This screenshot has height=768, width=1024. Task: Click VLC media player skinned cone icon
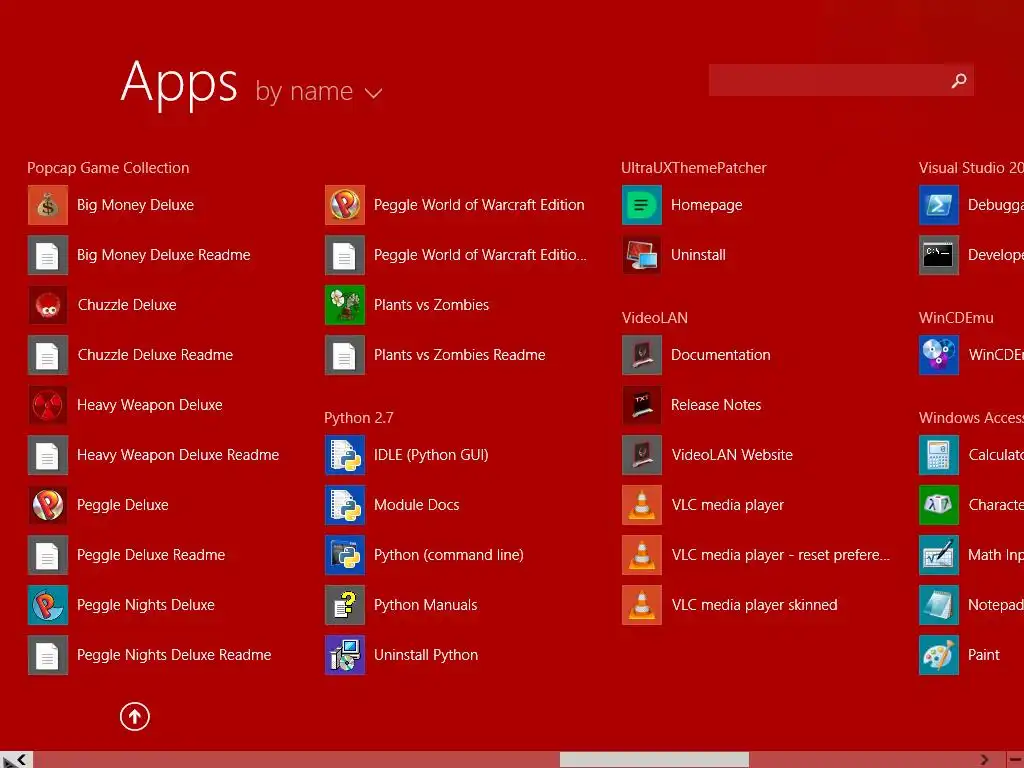pos(642,605)
